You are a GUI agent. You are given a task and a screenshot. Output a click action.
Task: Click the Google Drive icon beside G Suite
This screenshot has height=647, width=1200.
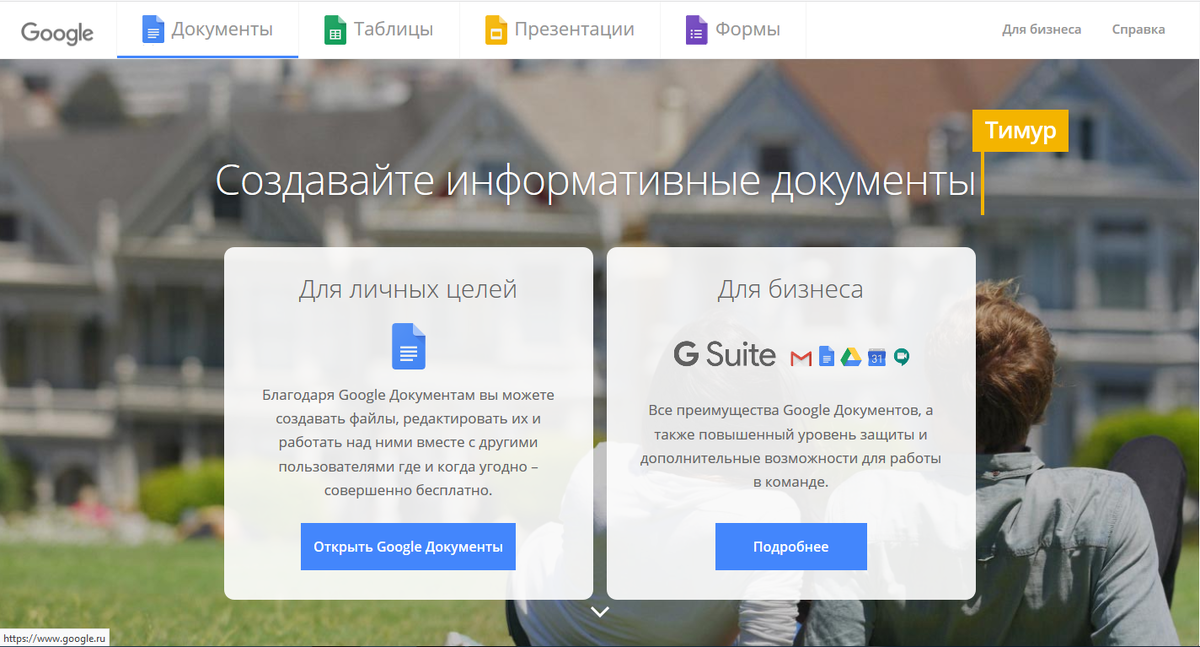[850, 357]
